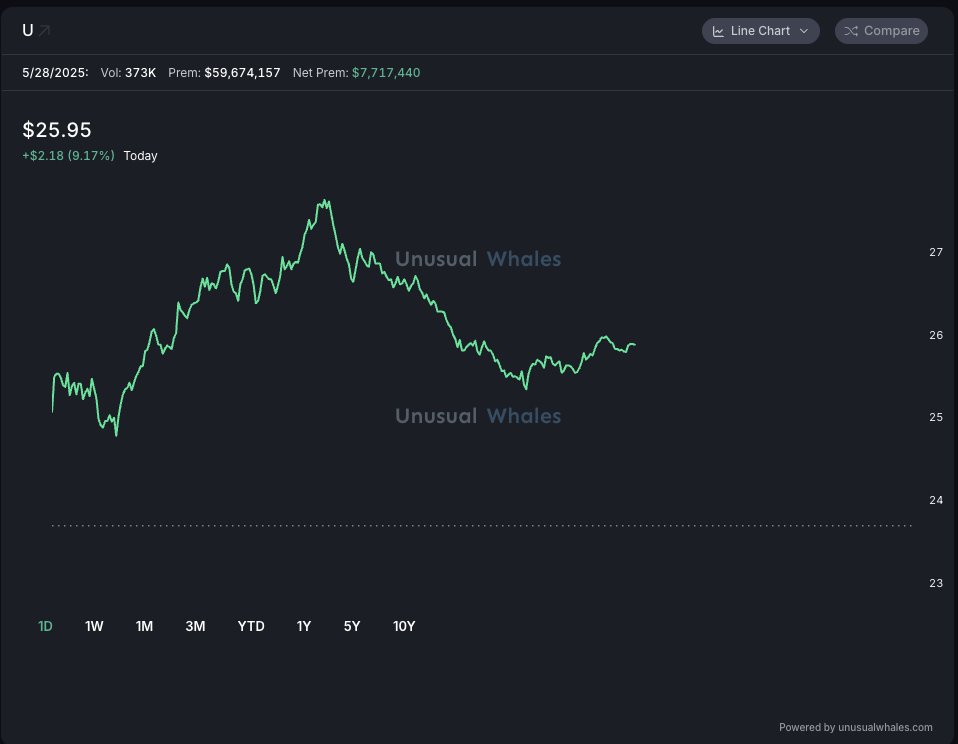Click the 25 price axis label

pos(936,417)
